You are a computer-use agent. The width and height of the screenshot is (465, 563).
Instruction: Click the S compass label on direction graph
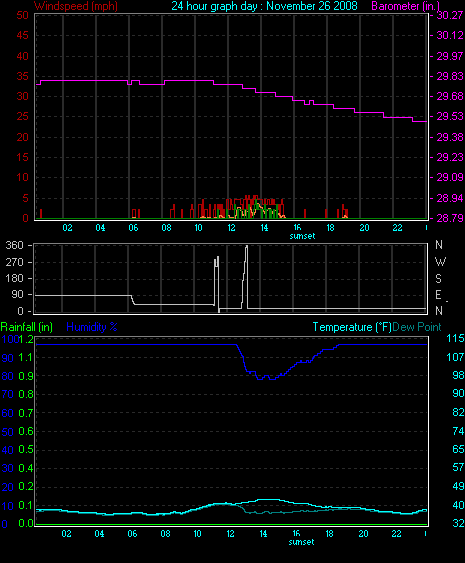pyautogui.click(x=438, y=278)
